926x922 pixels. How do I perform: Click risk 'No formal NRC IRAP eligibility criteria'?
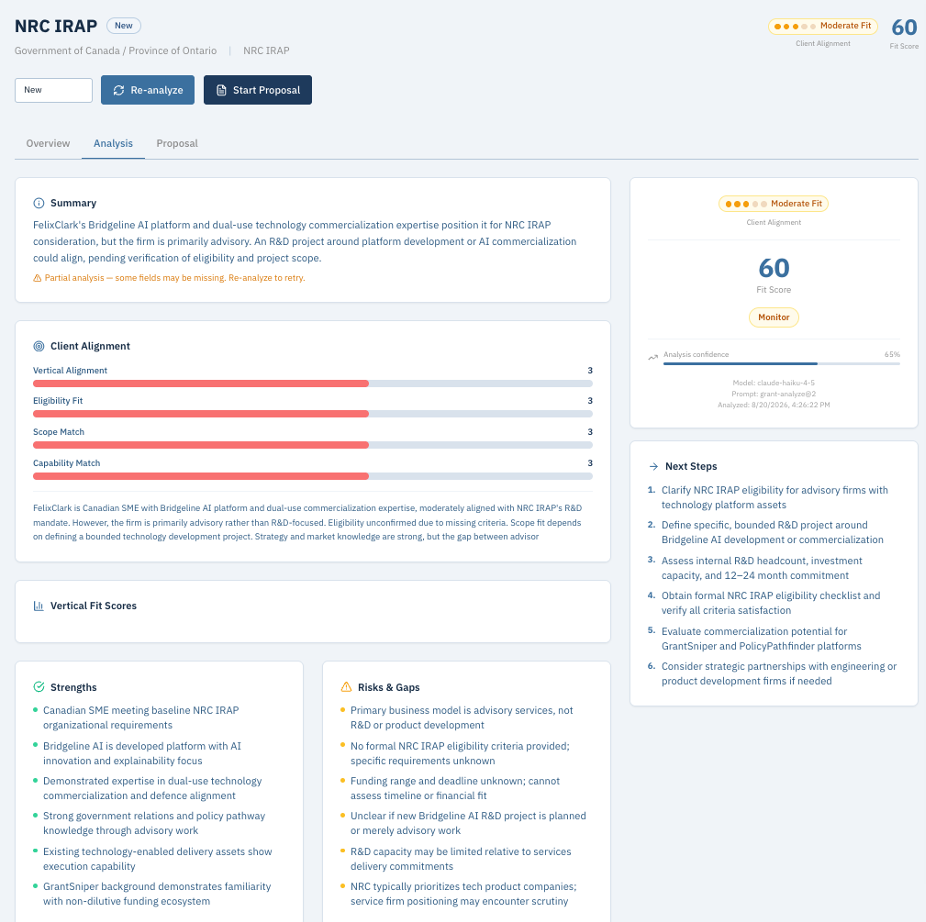460,753
